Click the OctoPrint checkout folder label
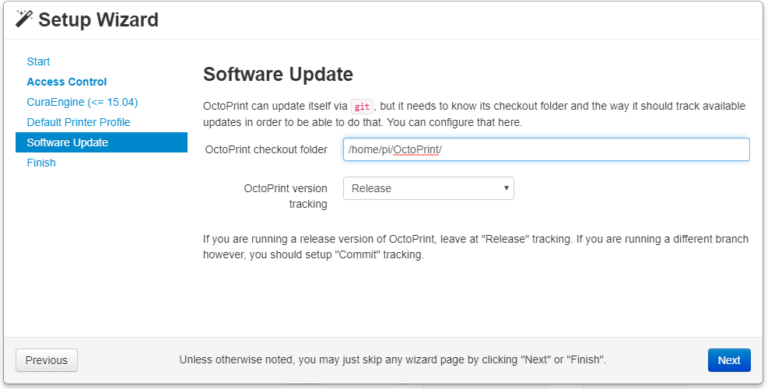The image size is (768, 389). click(266, 149)
